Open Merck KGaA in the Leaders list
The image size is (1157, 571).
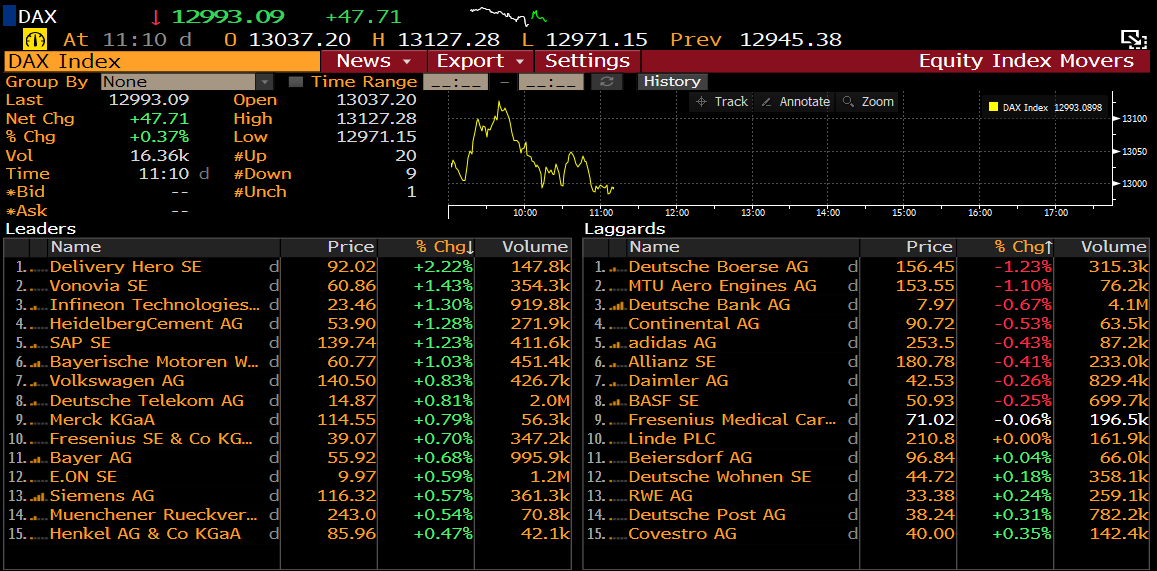pyautogui.click(x=103, y=420)
